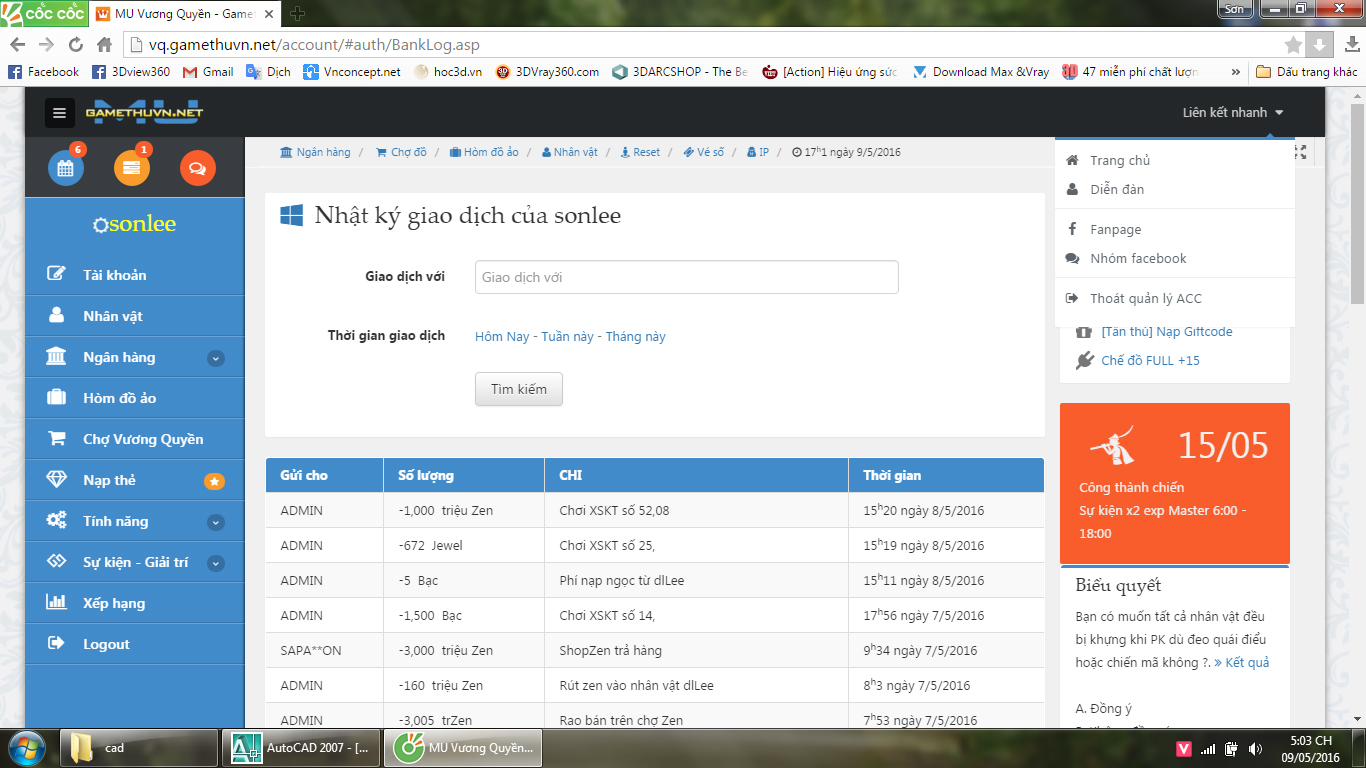Open the Liên kết nhanh dropdown
This screenshot has height=768, width=1366.
(1232, 113)
